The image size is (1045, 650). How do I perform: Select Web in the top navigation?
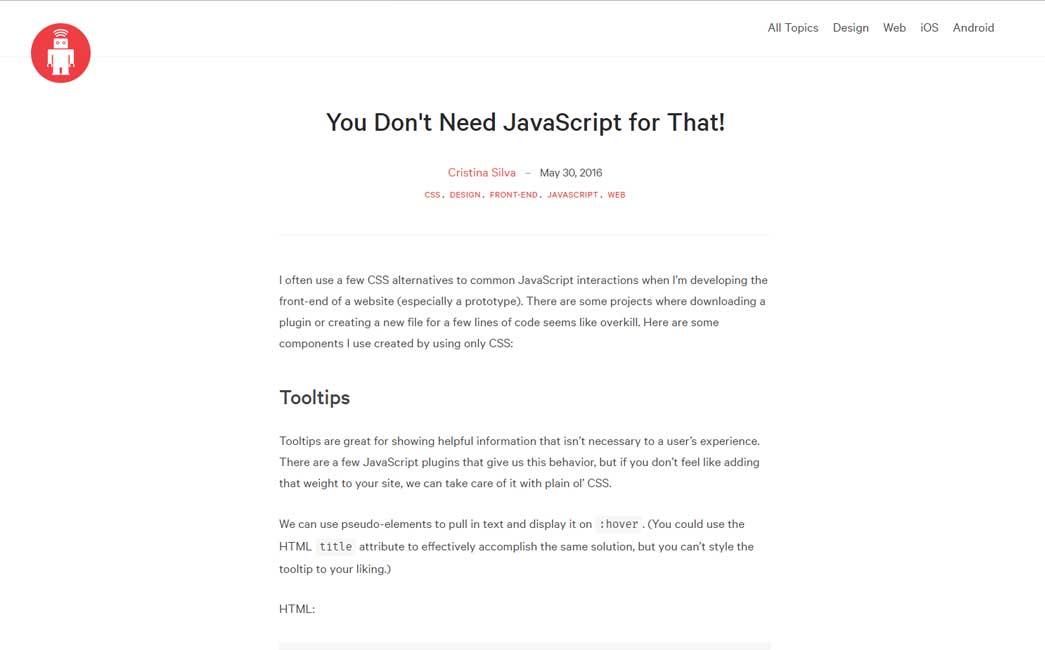894,28
